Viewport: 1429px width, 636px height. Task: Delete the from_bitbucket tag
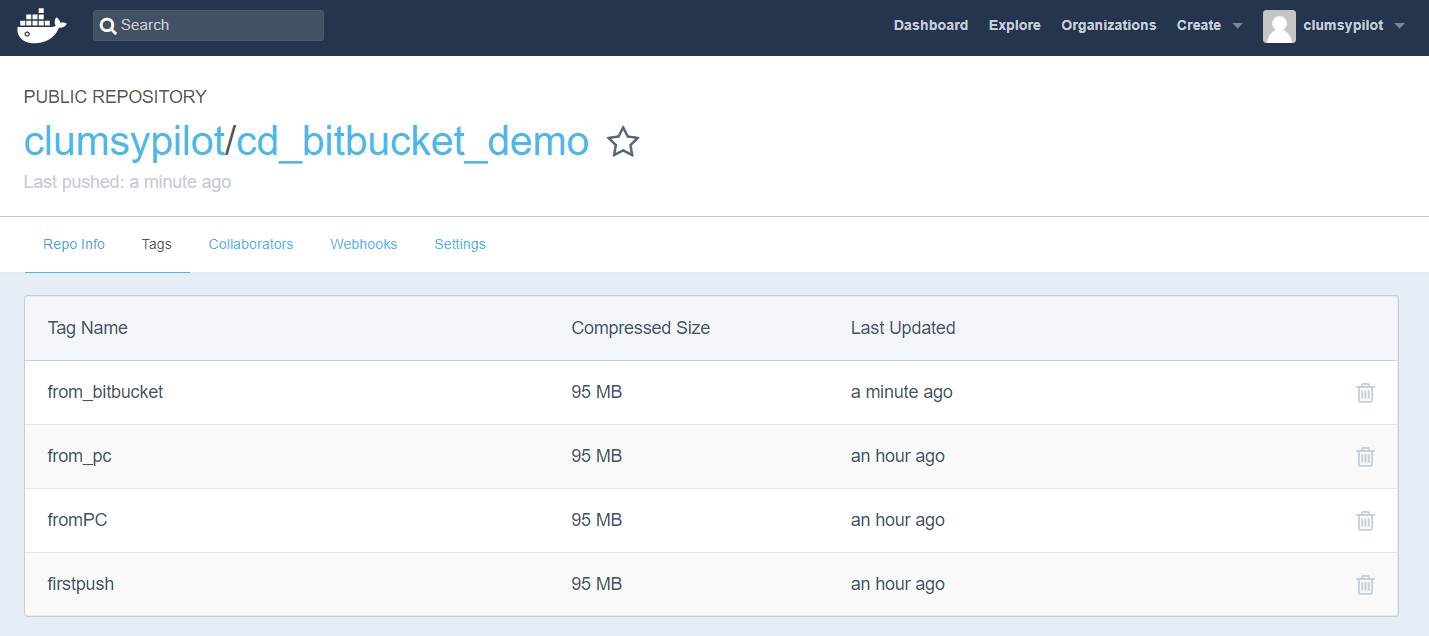tap(1365, 392)
